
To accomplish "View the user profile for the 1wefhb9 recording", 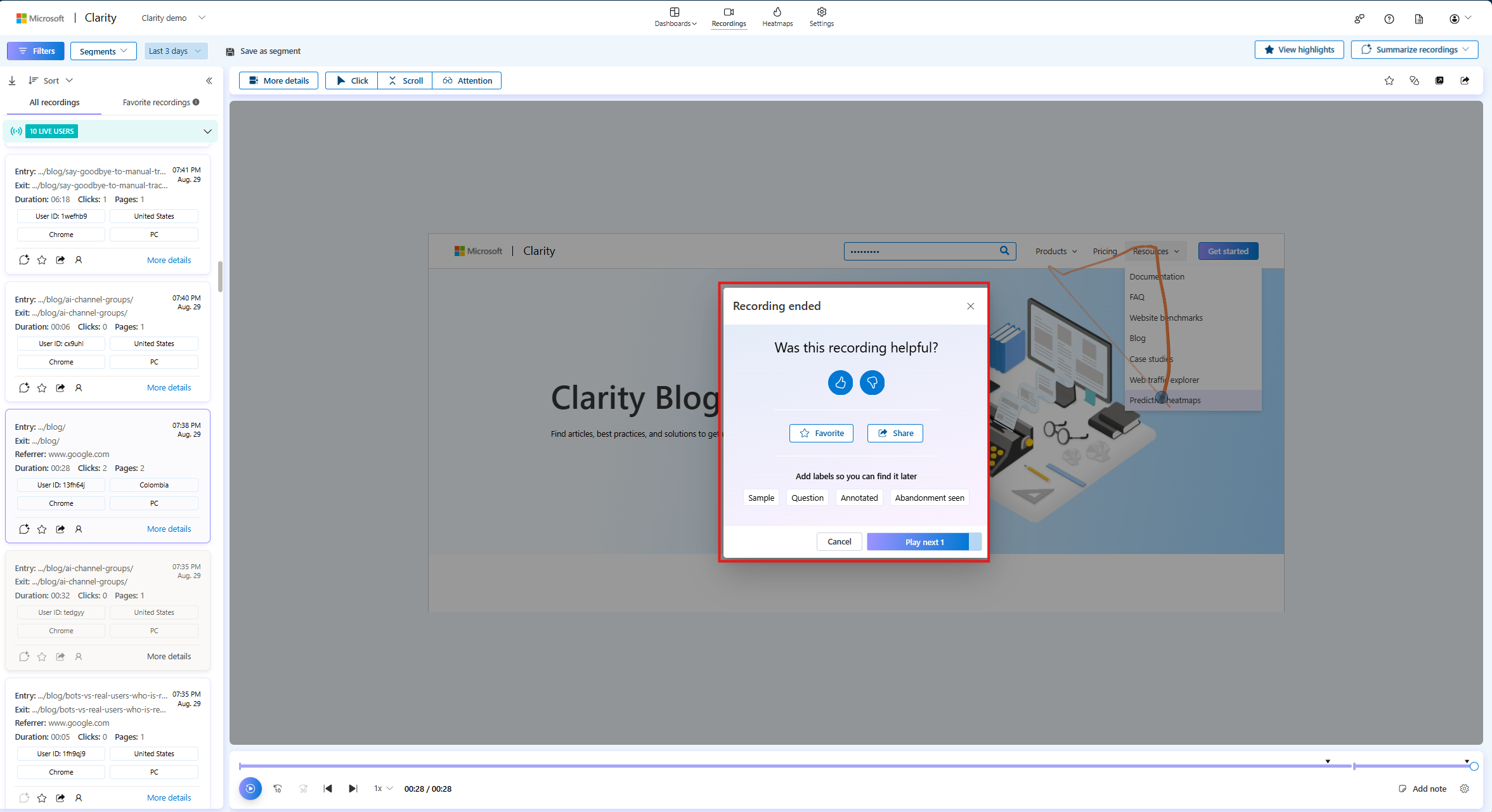I will [79, 259].
